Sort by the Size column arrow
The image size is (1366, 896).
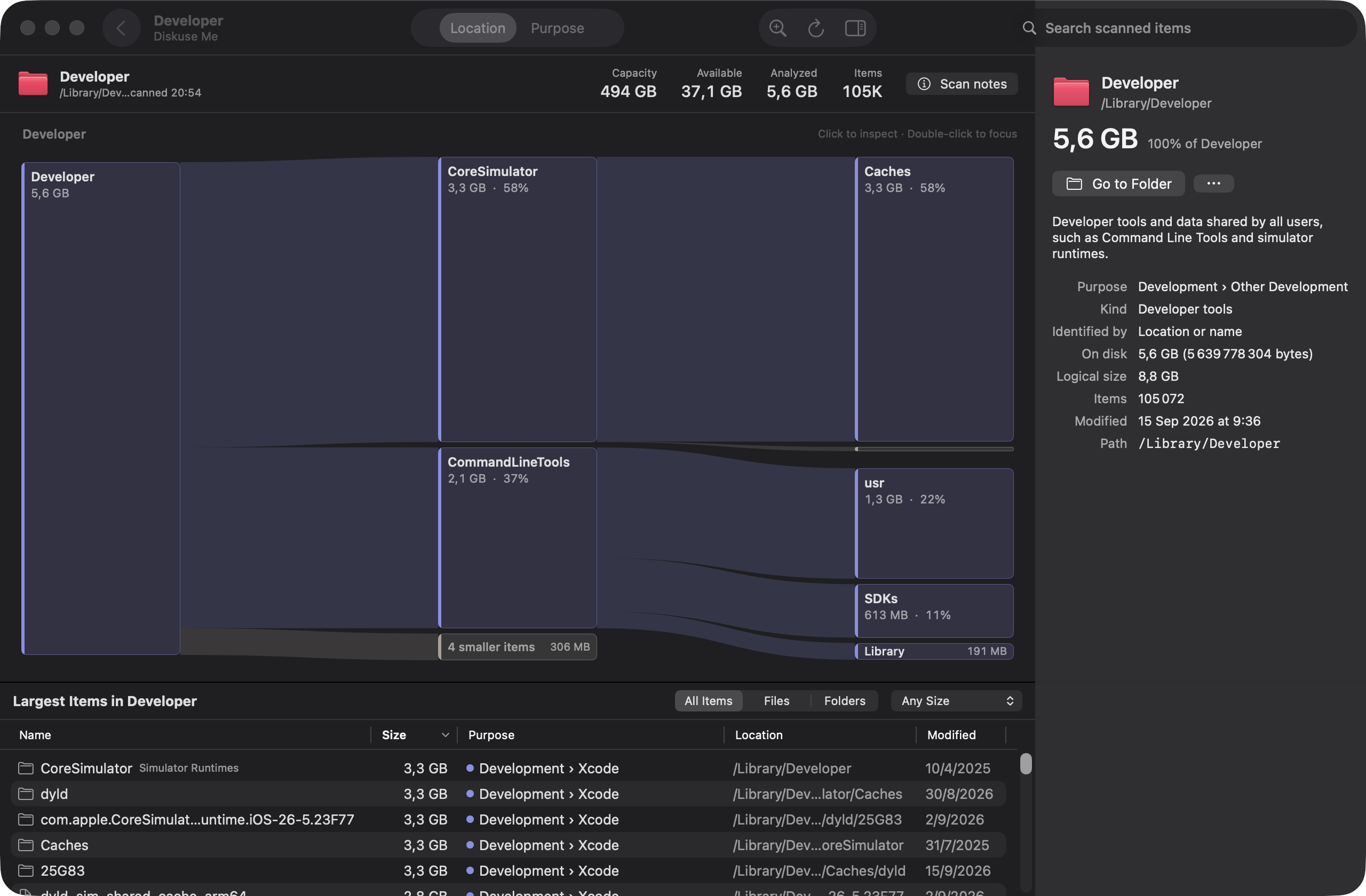click(445, 735)
